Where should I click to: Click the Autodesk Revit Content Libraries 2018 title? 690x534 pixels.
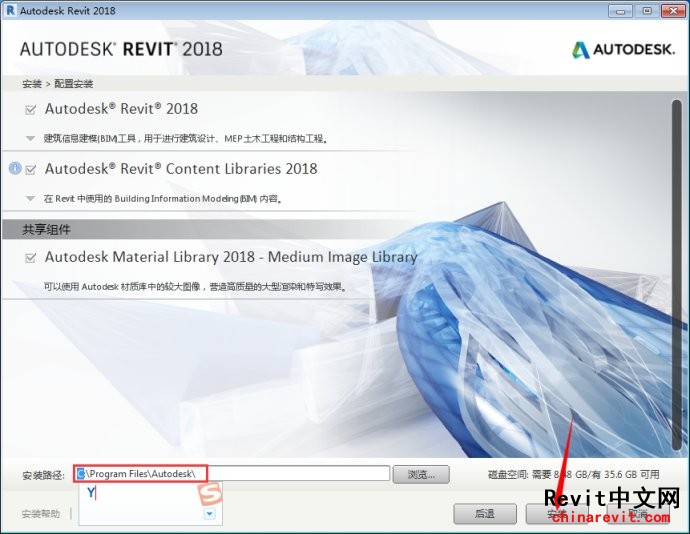tap(181, 169)
